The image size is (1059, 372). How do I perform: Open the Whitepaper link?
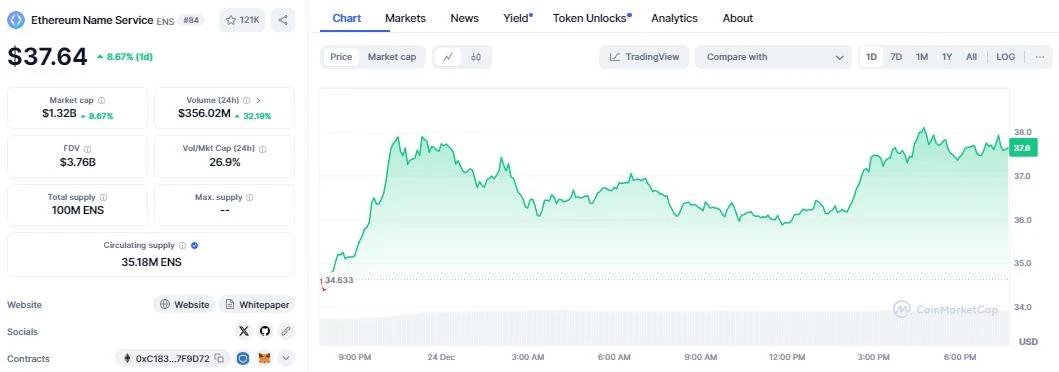[257, 304]
